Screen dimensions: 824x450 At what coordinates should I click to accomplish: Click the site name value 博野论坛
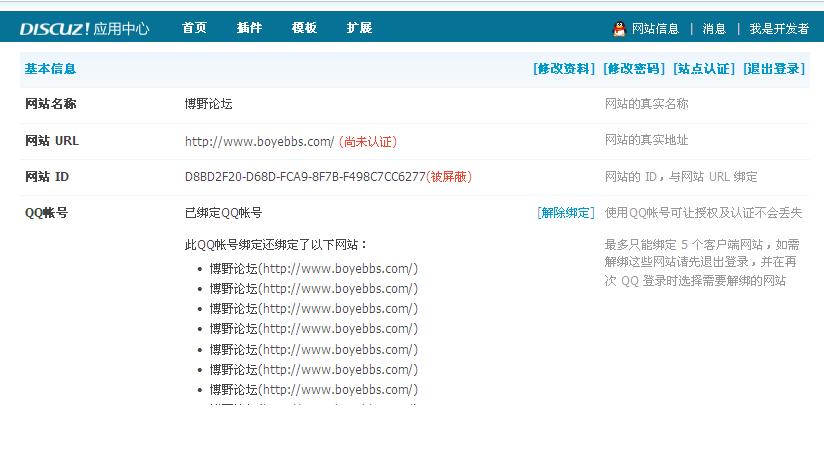click(x=209, y=104)
